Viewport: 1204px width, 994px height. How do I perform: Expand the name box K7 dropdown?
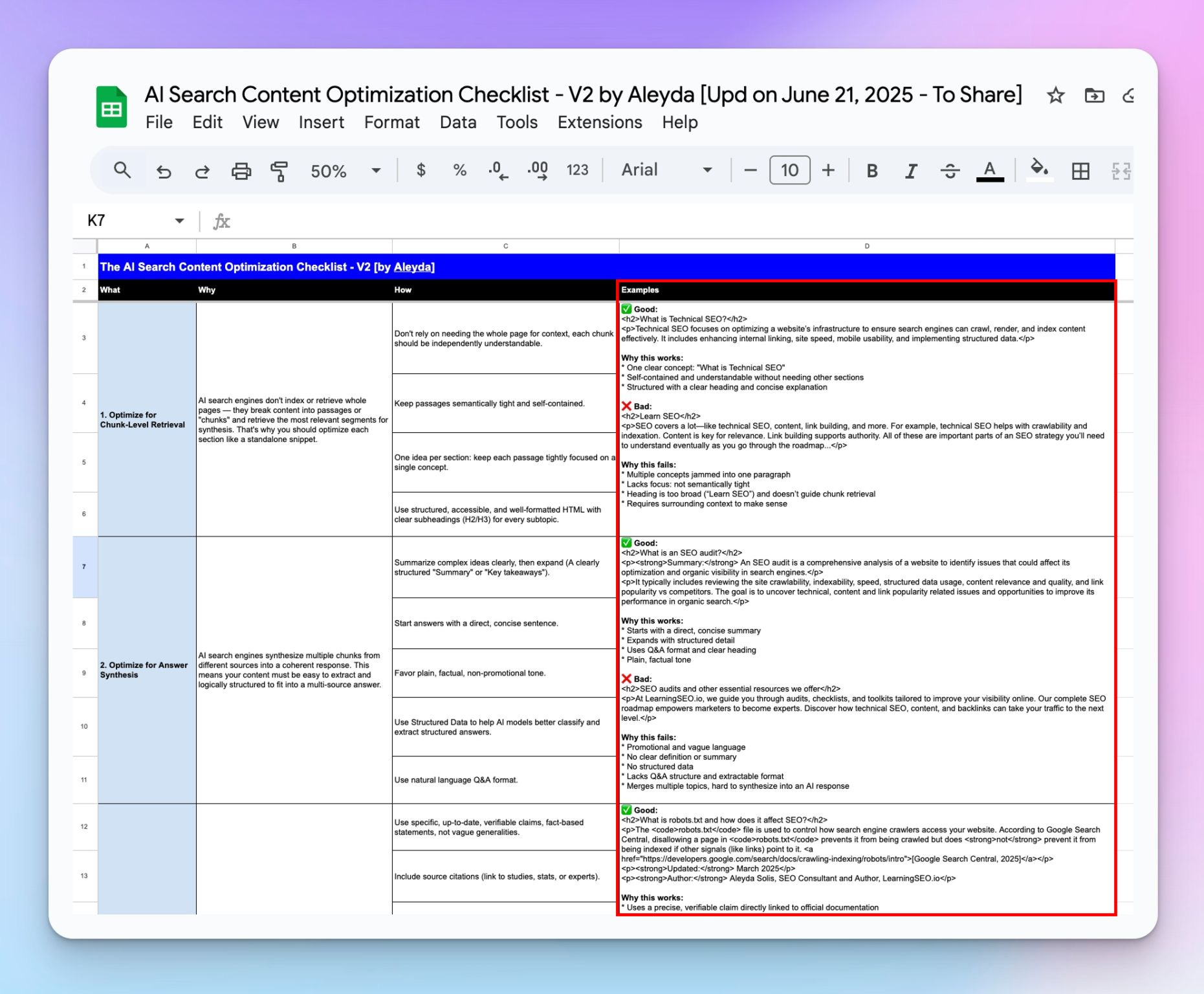[179, 221]
